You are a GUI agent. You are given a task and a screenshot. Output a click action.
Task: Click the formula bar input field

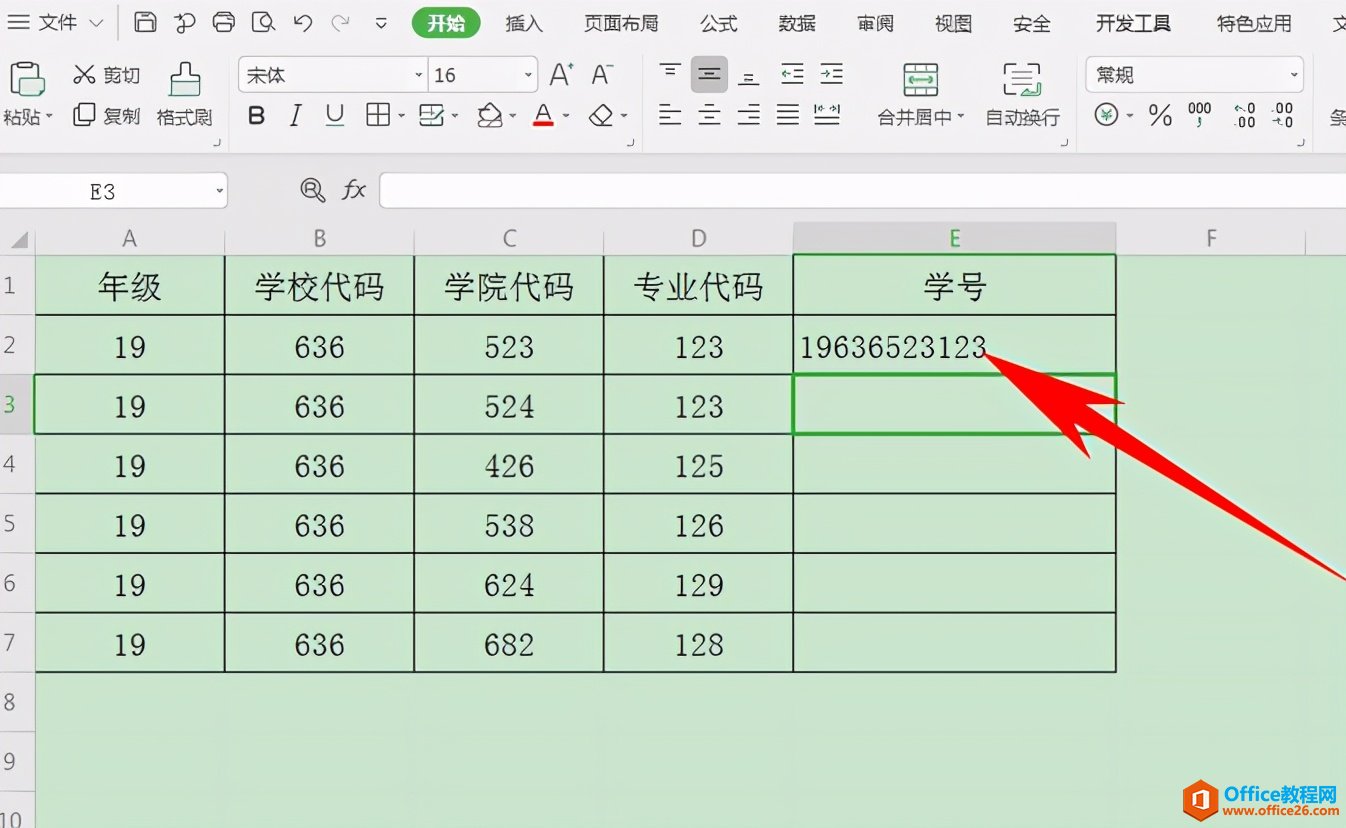[862, 190]
